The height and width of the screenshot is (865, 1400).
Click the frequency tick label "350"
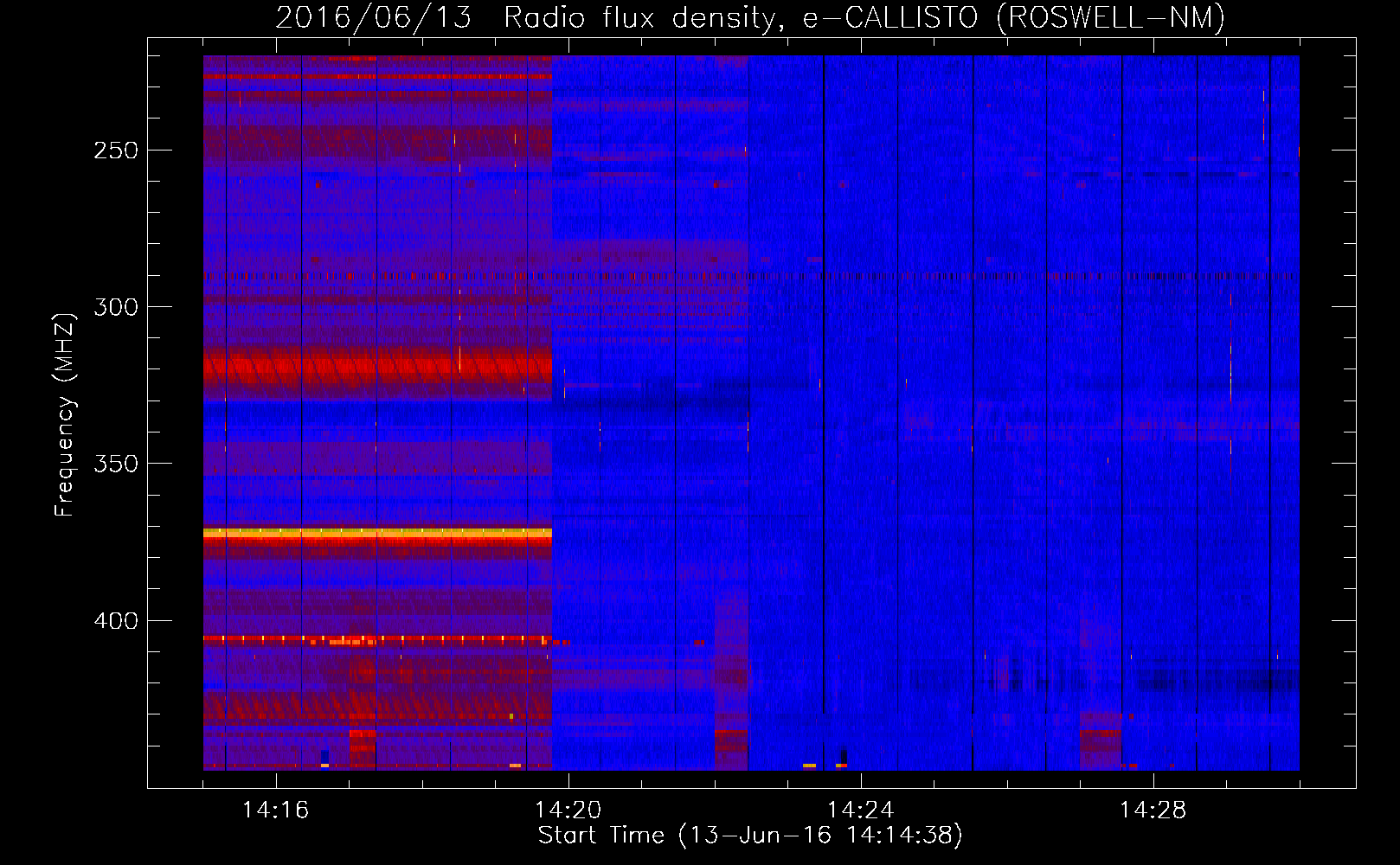[115, 464]
